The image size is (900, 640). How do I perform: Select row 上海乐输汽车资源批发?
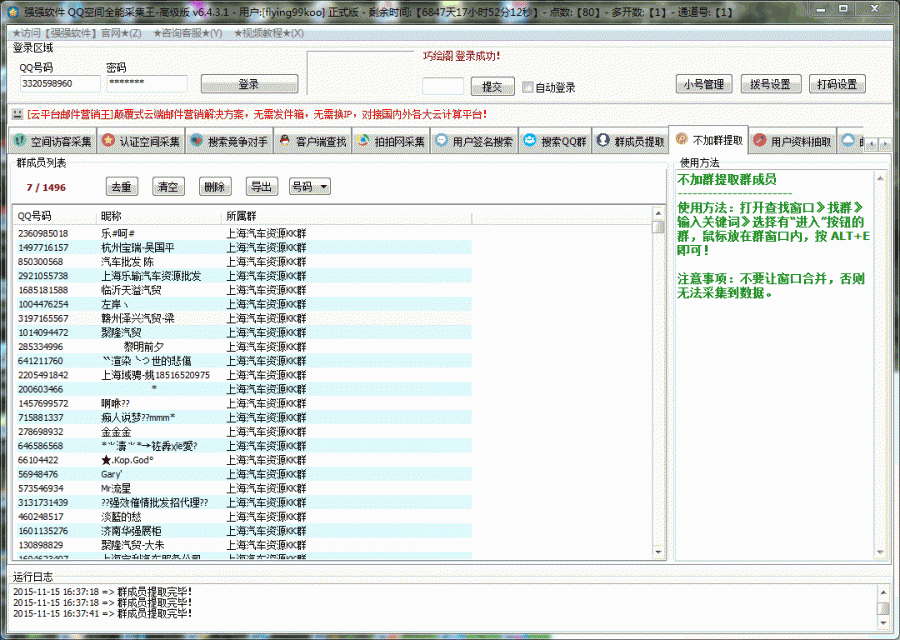point(243,276)
